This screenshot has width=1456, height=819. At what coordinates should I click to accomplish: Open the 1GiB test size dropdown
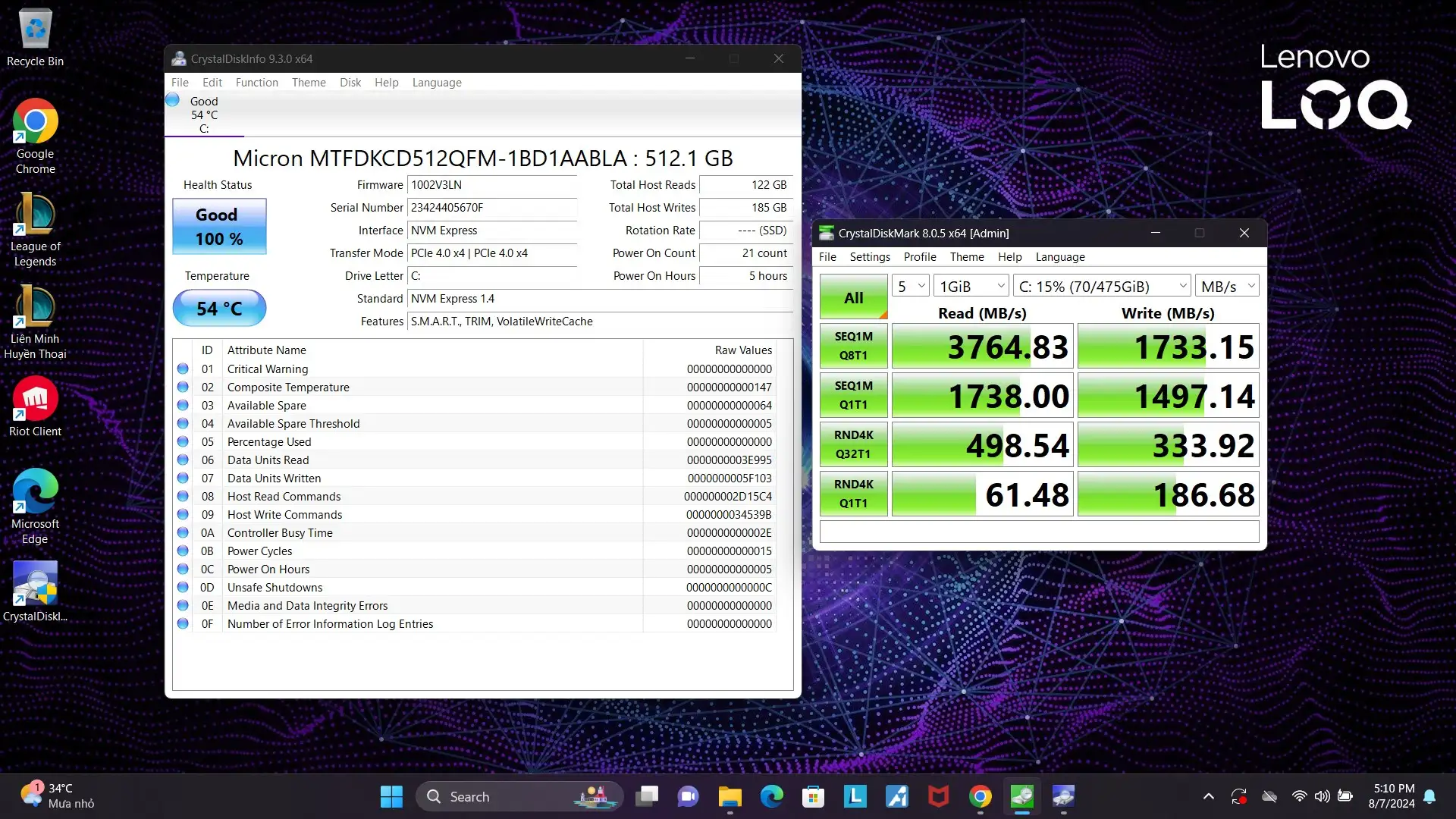pyautogui.click(x=971, y=286)
